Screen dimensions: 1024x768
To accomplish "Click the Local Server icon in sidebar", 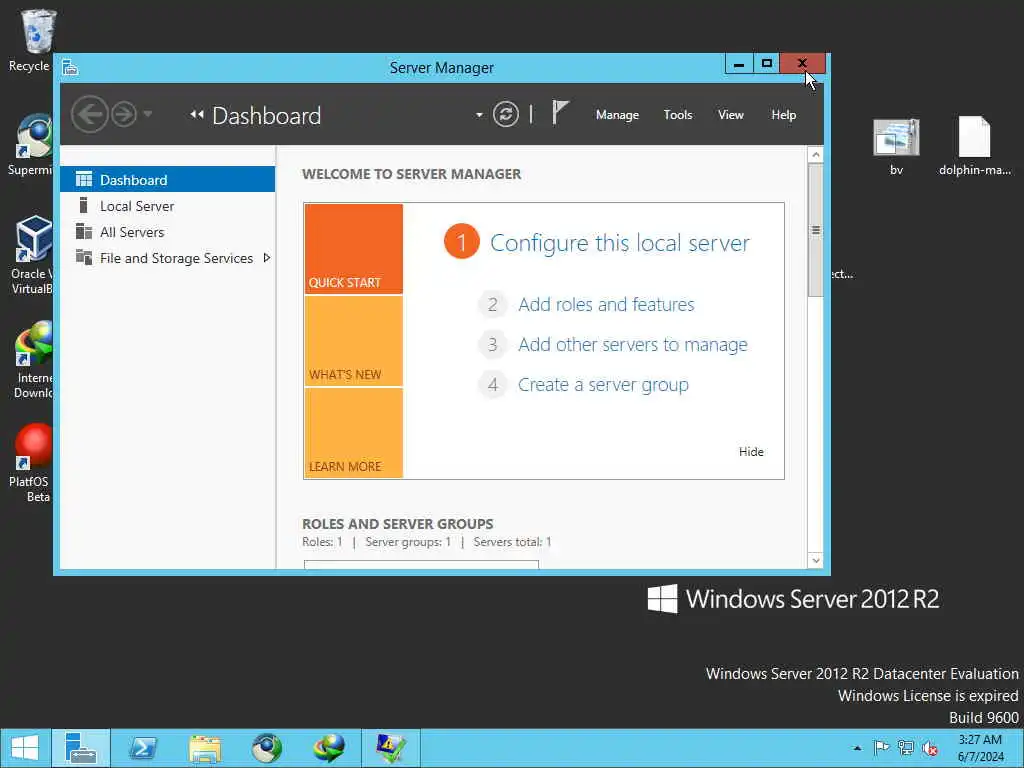I will [x=83, y=205].
